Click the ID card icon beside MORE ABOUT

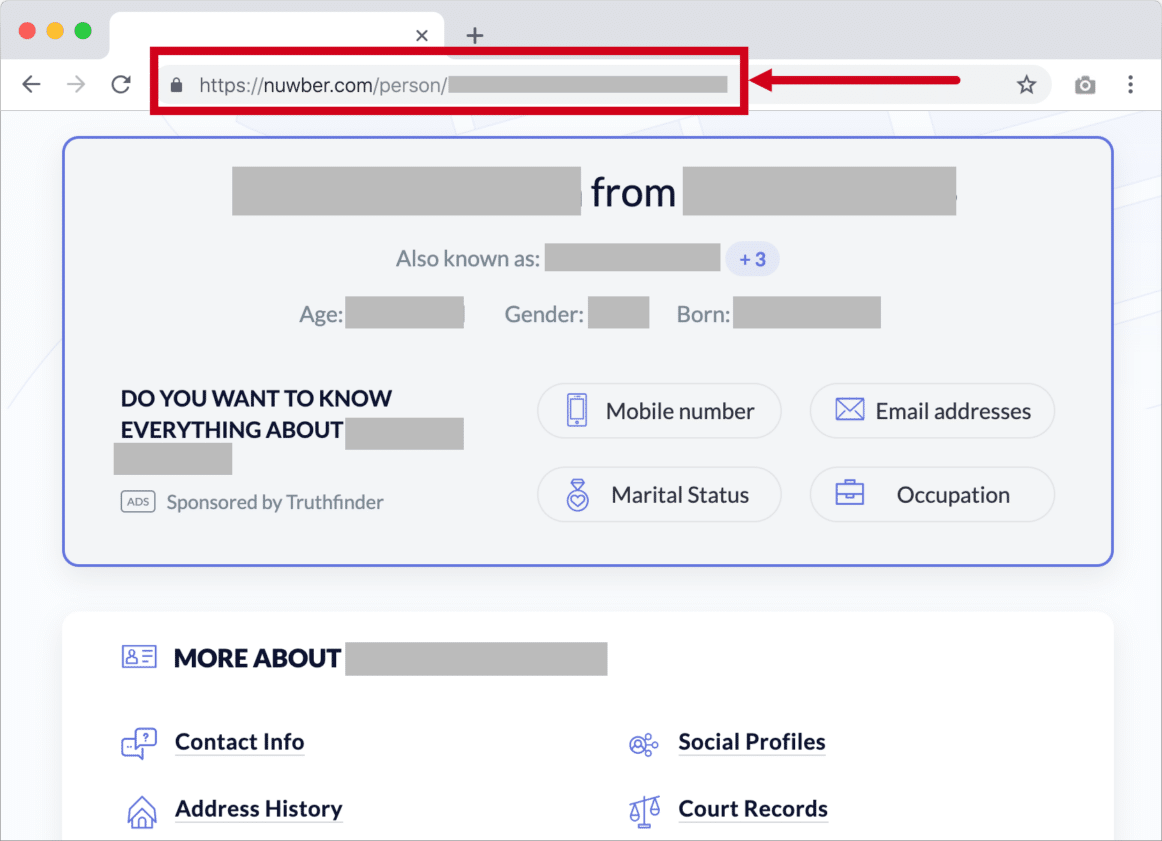coord(138,656)
